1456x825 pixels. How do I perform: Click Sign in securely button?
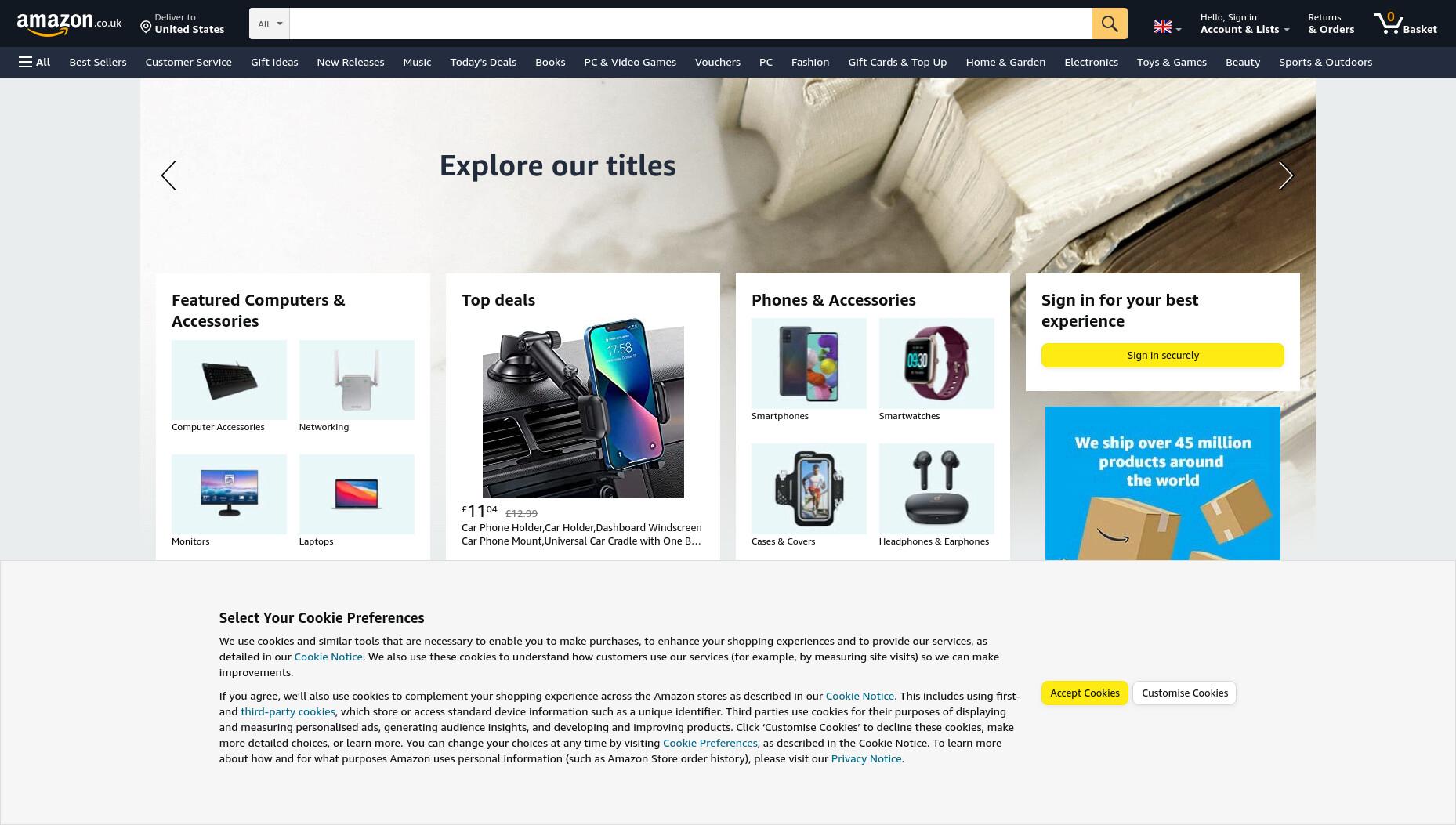click(1163, 355)
